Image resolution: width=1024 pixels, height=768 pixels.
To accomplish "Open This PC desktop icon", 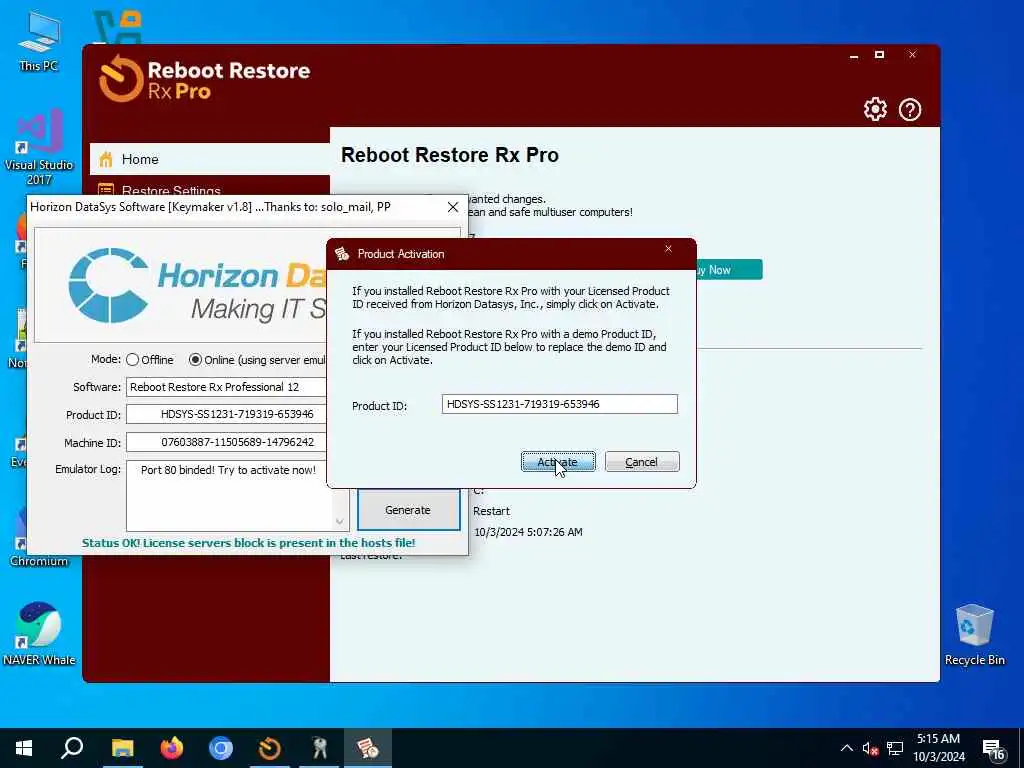I will pos(38,40).
